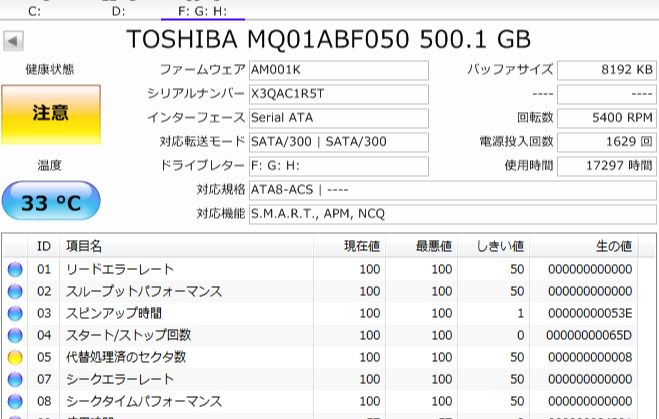The image size is (659, 419).
Task: Click the 生の値 column header
Action: coord(613,246)
